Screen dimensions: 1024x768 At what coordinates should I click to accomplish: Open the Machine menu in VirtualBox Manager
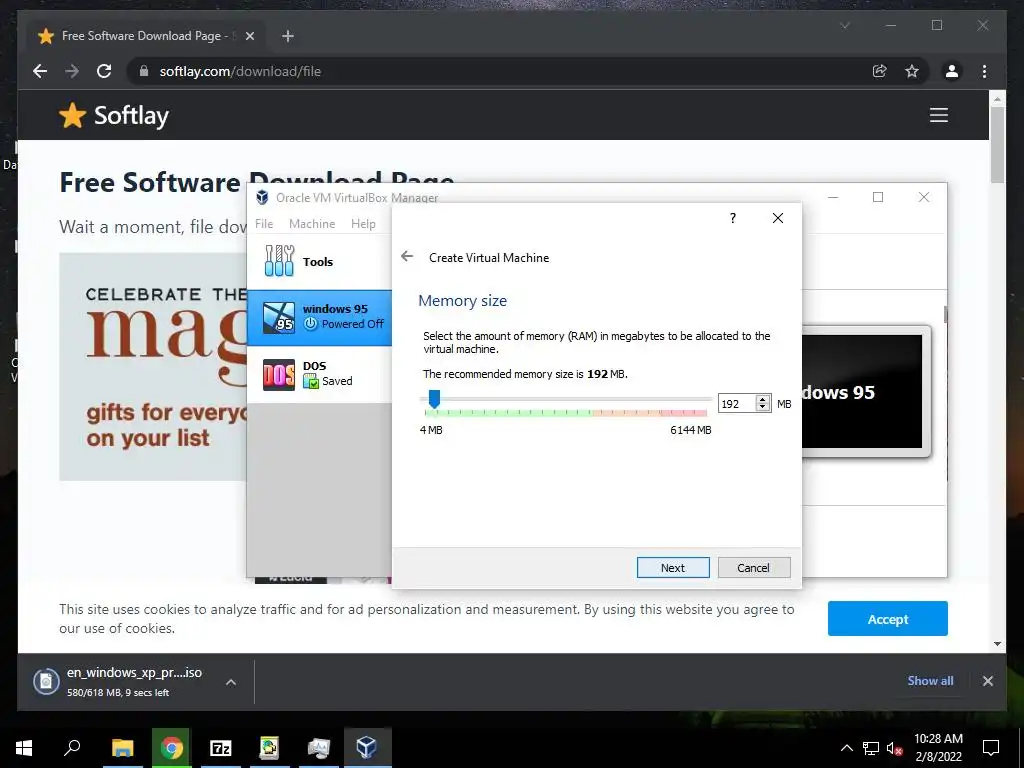(312, 223)
